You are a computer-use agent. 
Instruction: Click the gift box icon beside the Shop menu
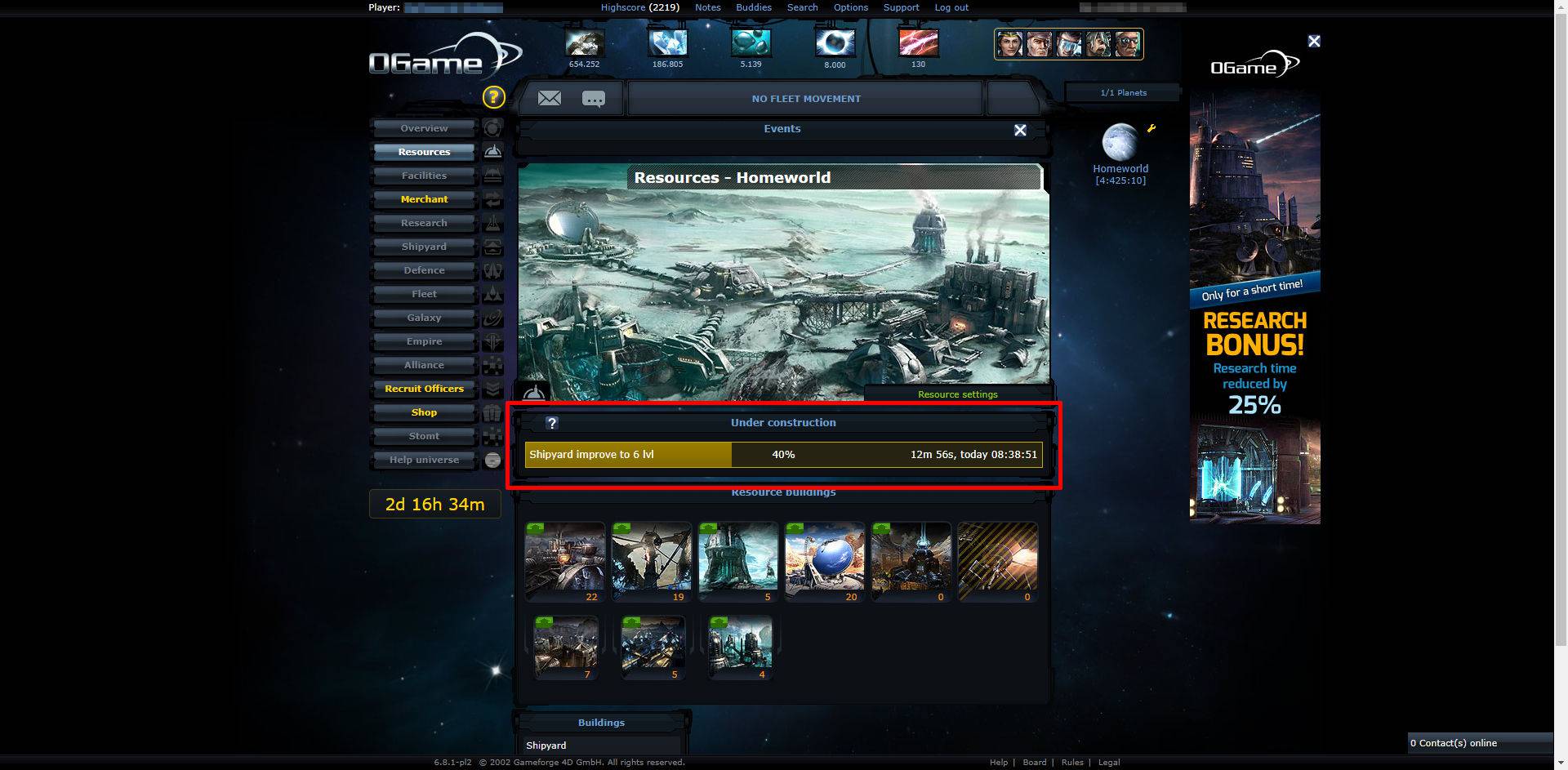pos(492,412)
